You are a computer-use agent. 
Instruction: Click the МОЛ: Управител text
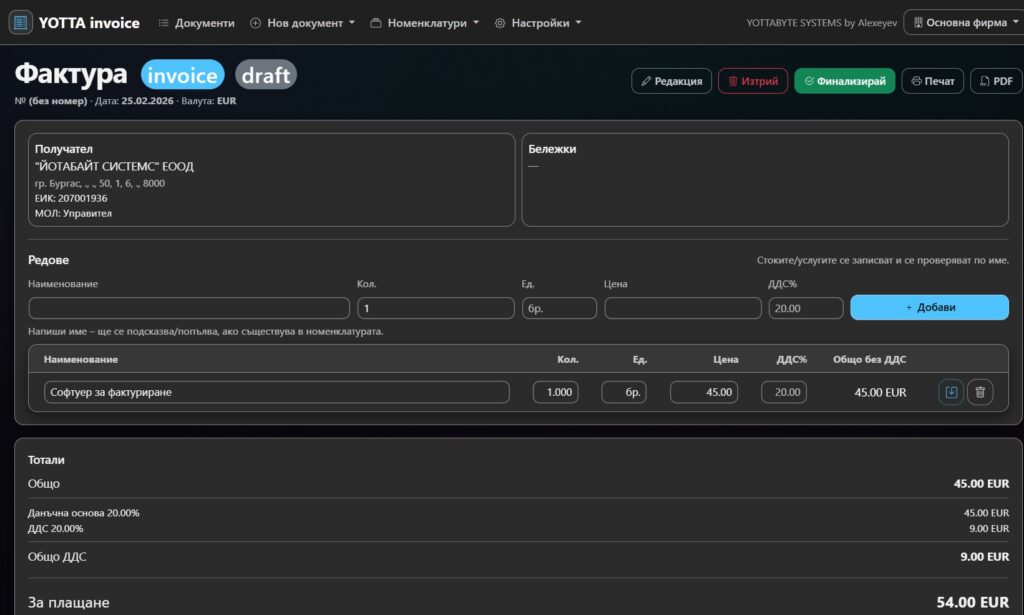tap(73, 213)
